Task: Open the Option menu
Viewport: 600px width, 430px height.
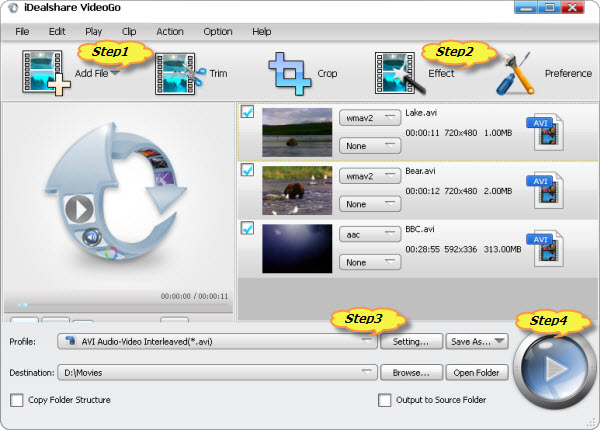Action: coord(218,31)
